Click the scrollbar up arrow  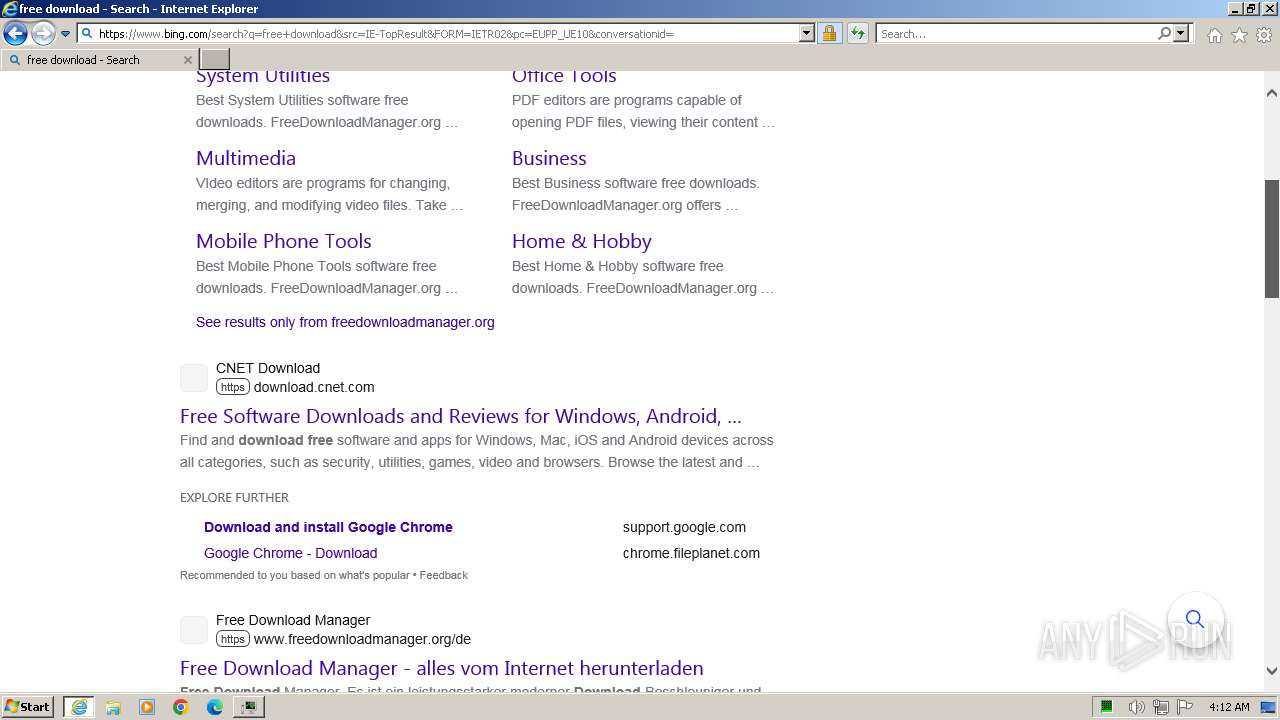pos(1272,92)
